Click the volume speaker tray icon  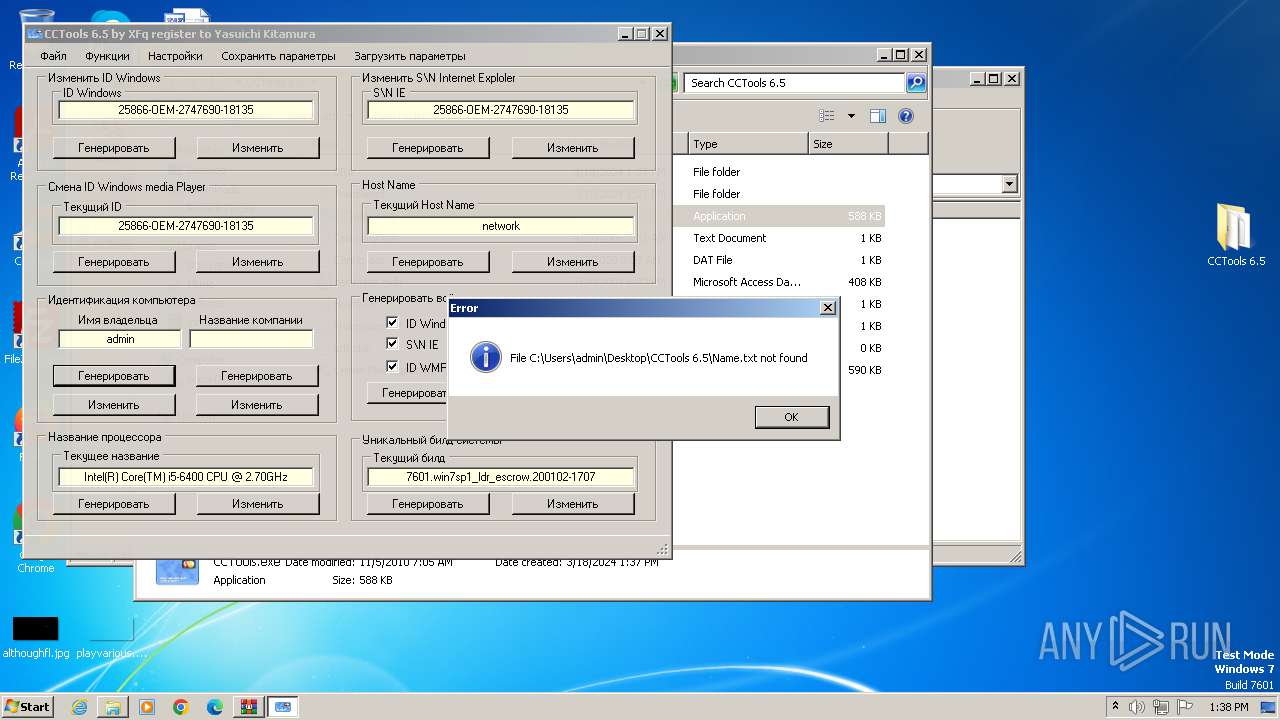pos(1137,707)
